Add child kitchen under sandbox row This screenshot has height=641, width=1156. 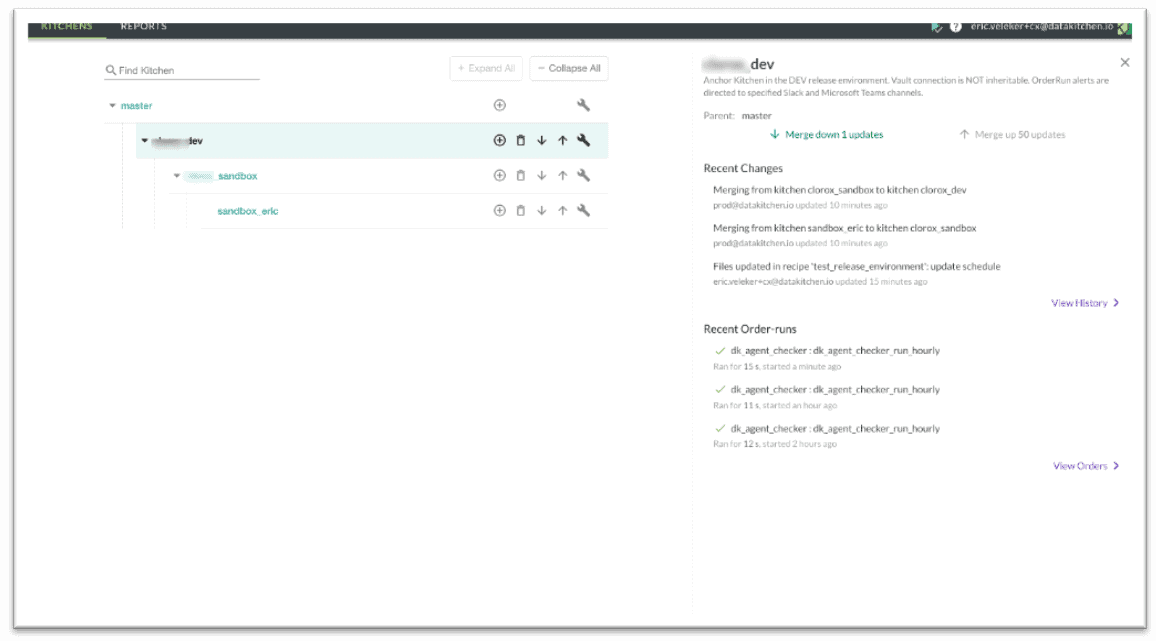[x=500, y=176]
